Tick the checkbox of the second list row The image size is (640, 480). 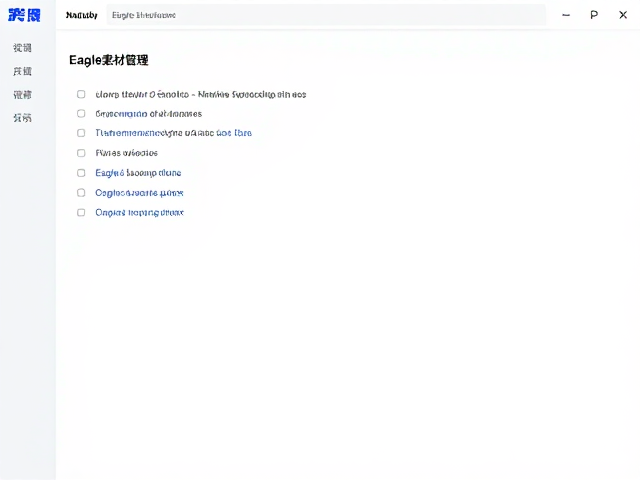(x=81, y=113)
